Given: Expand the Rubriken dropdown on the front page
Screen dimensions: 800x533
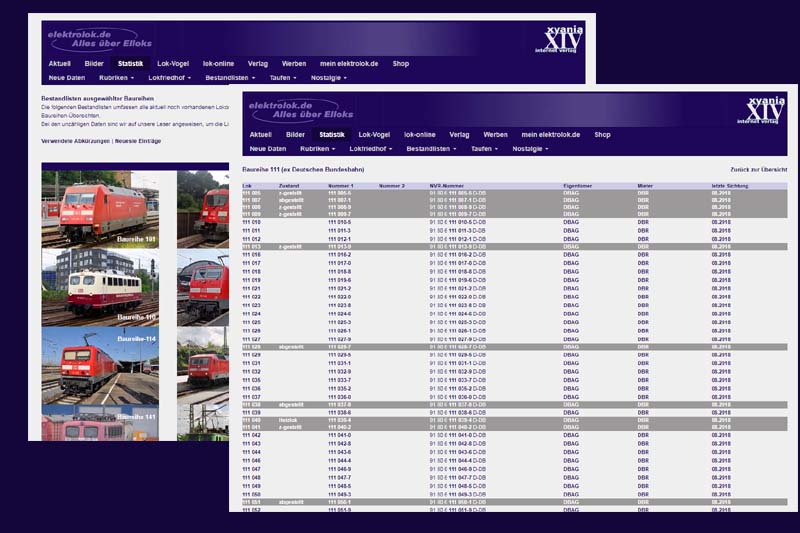Looking at the screenshot, I should click(x=320, y=148).
